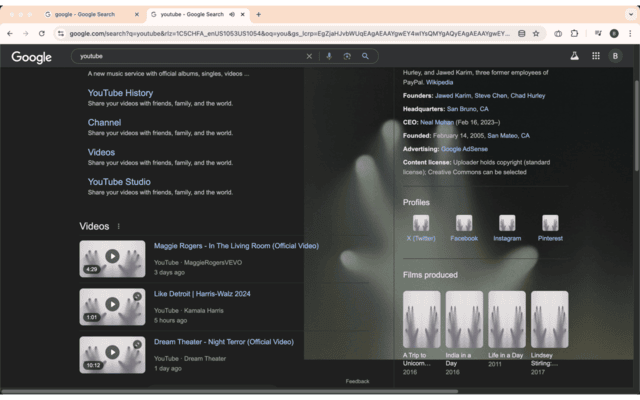This screenshot has height=400, width=640.
Task: Open X (Twitter) profile icon
Action: [421, 223]
